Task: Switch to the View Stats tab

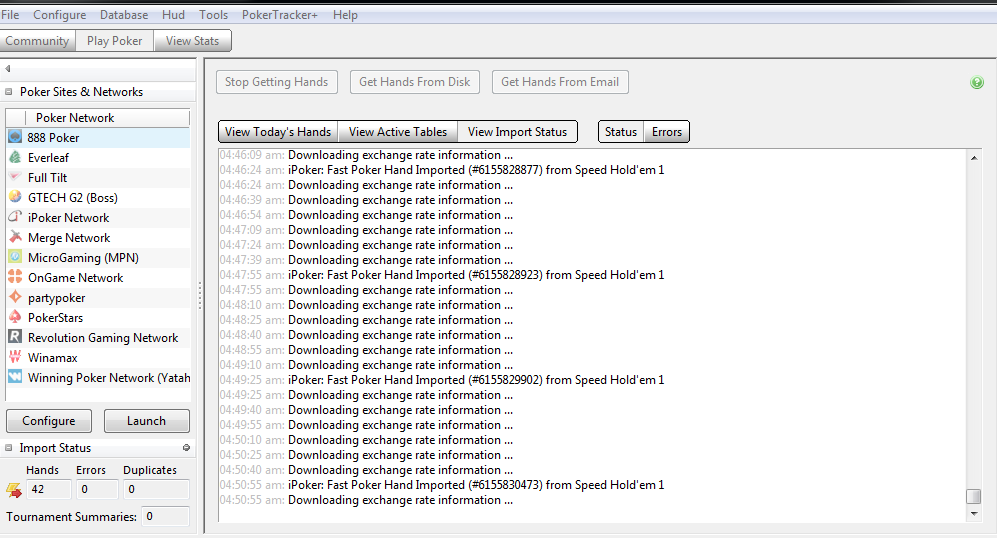Action: tap(192, 41)
